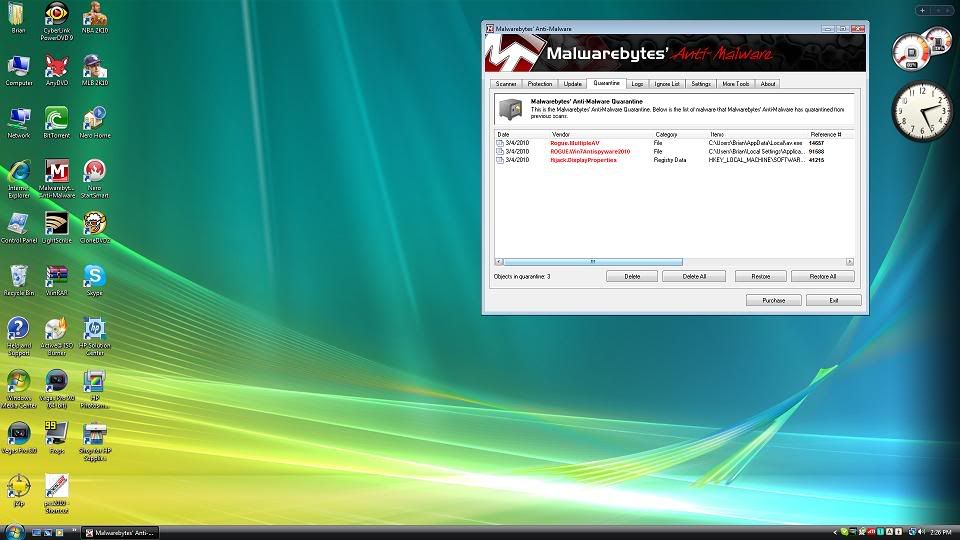This screenshot has width=960, height=540.
Task: Click the sidebar add gadget plus button
Action: point(922,10)
